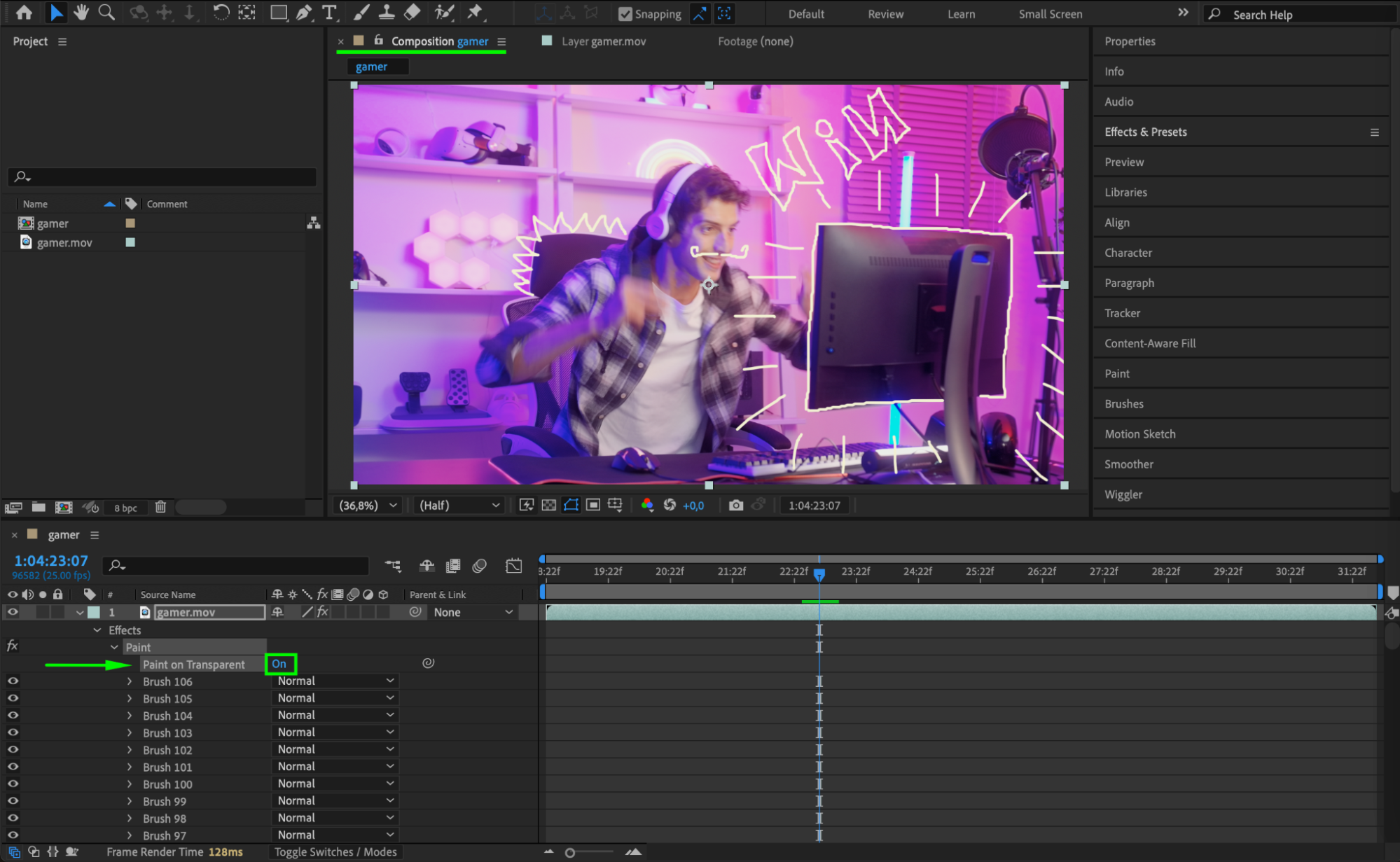Screen dimensions: 1400x862
Task: Open Brush 100 Normal blend mode dropdown
Action: point(335,784)
